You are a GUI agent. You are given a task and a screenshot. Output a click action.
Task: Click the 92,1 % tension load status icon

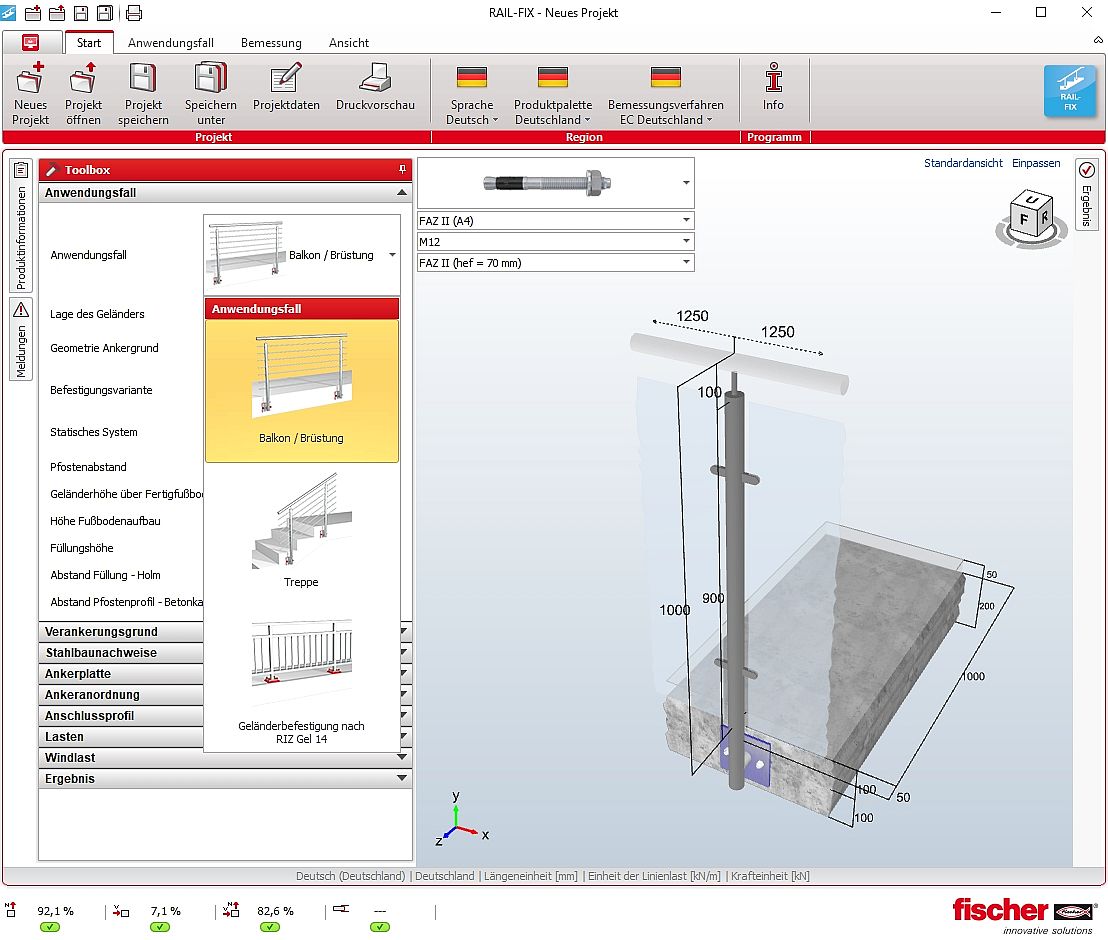tap(11, 910)
